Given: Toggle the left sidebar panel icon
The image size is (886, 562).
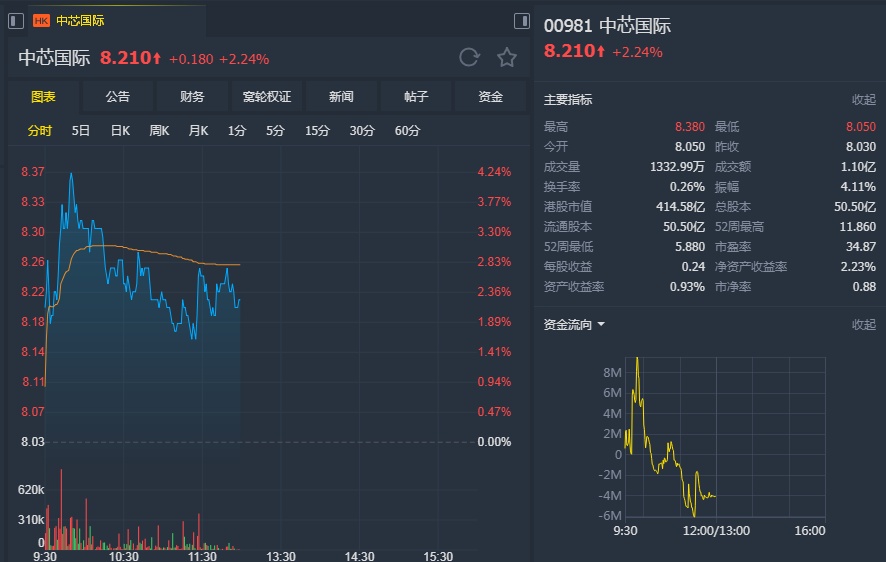Looking at the screenshot, I should (16, 20).
